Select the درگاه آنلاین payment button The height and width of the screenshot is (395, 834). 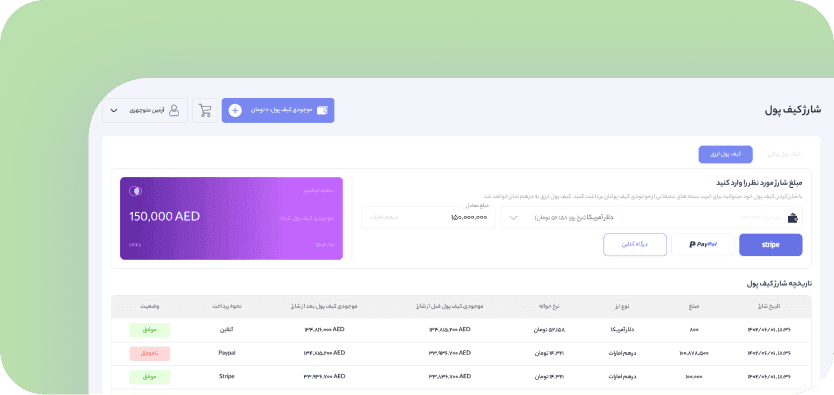[x=635, y=245]
